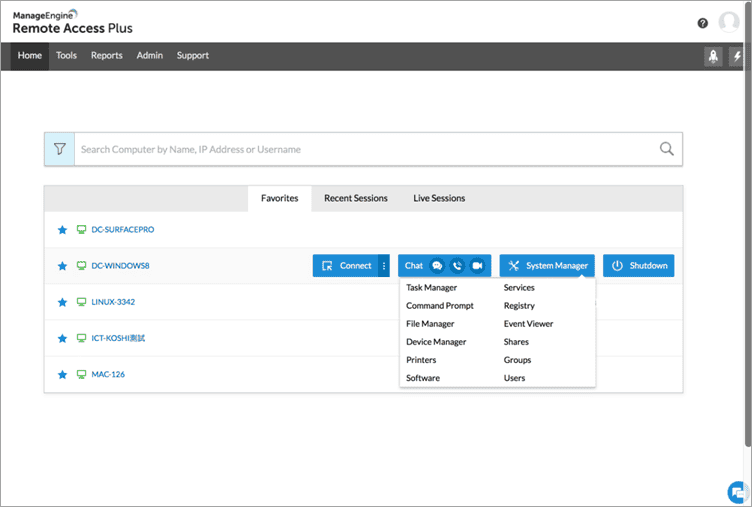Click the lightning bolt icon in navbar
Viewport: 752px width, 507px height.
[x=736, y=57]
